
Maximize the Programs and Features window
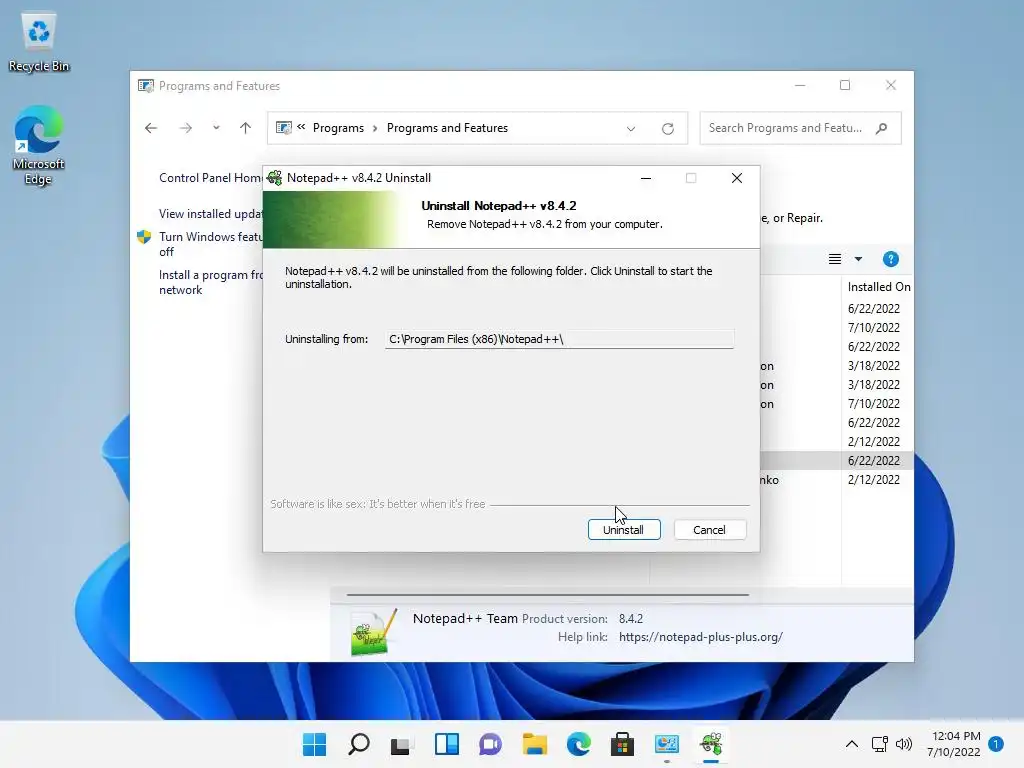coord(845,86)
